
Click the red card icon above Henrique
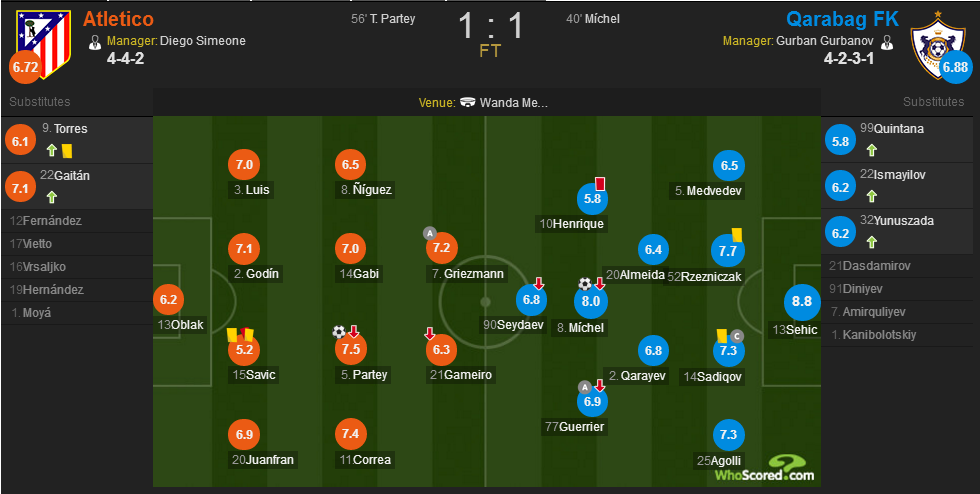[x=600, y=183]
